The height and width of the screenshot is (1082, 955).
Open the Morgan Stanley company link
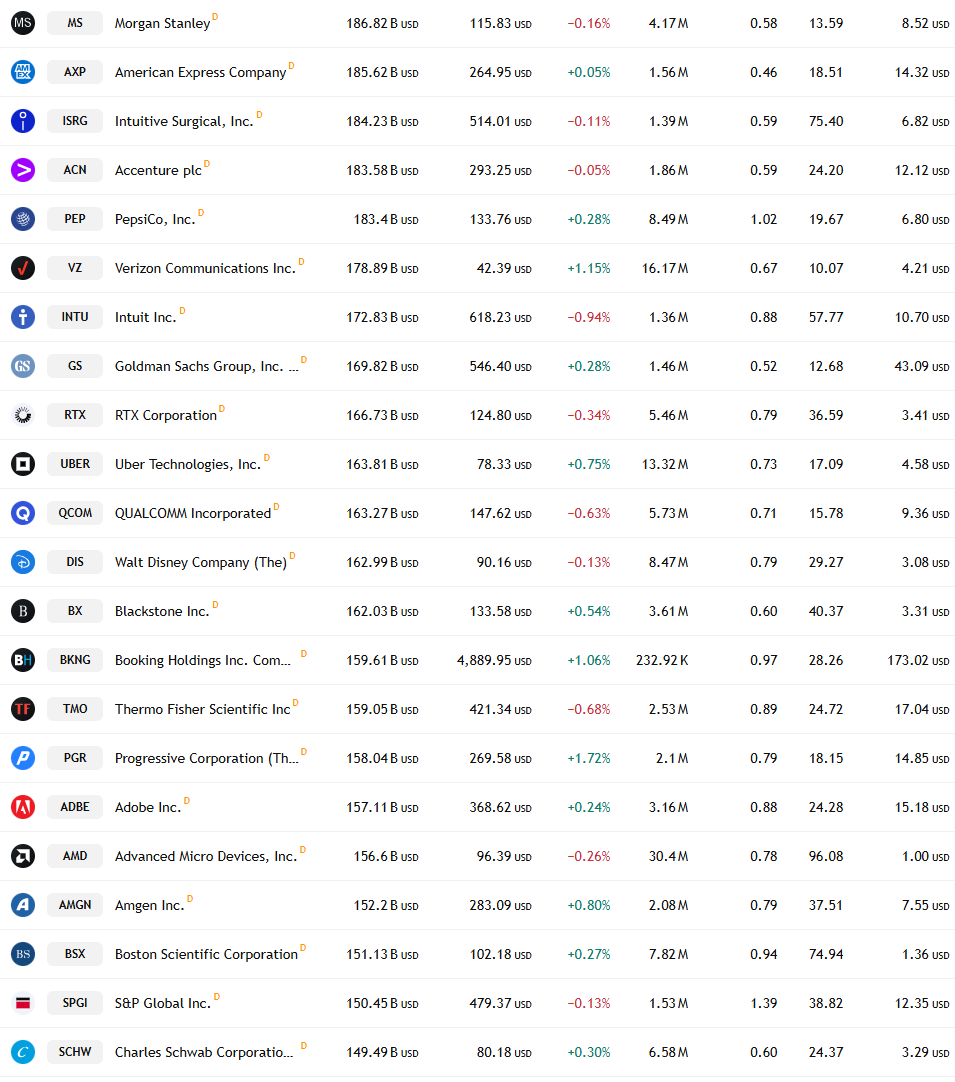tap(162, 23)
